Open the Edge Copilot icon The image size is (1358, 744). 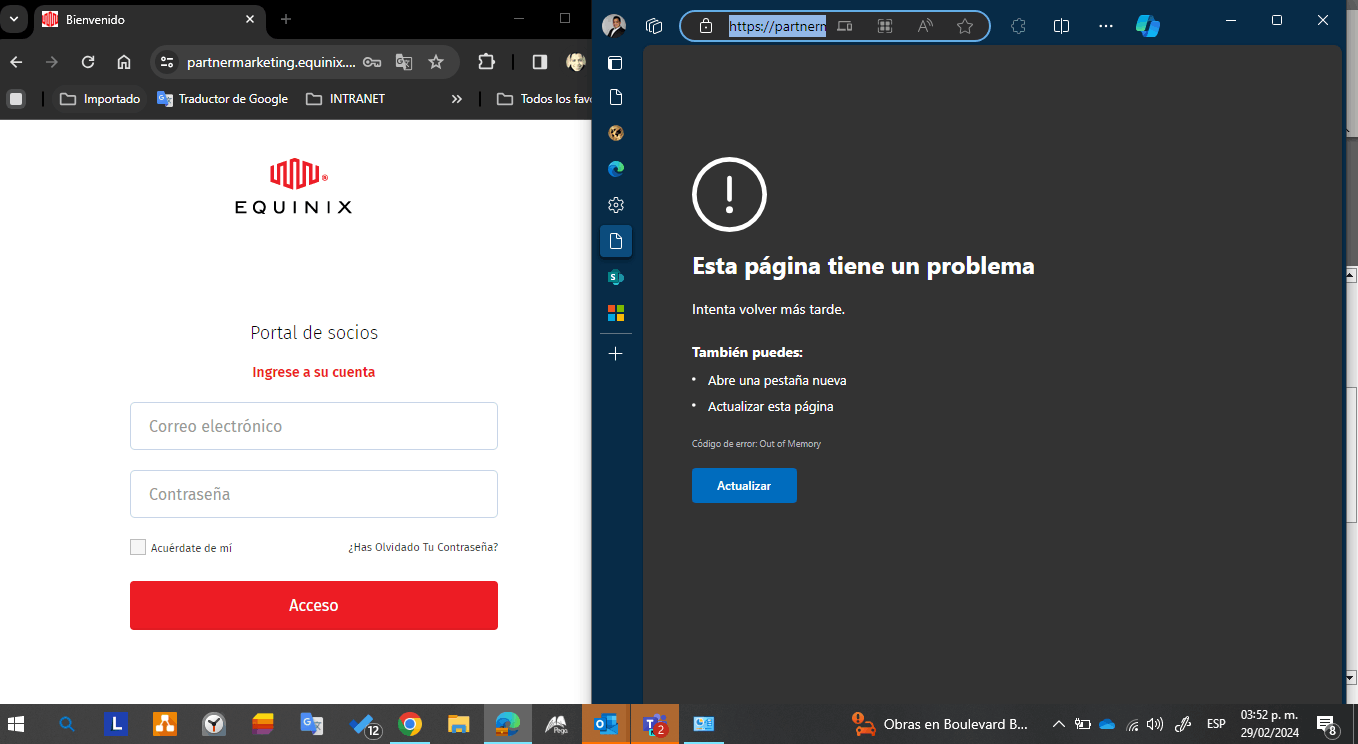[x=1148, y=26]
